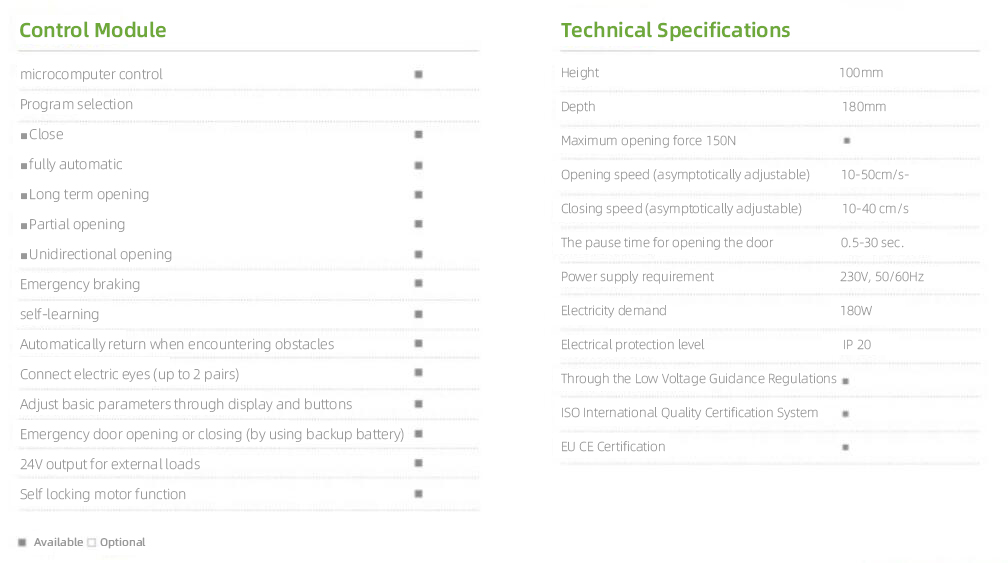
Task: Click the bullet before Long term opening
Action: coord(24,195)
